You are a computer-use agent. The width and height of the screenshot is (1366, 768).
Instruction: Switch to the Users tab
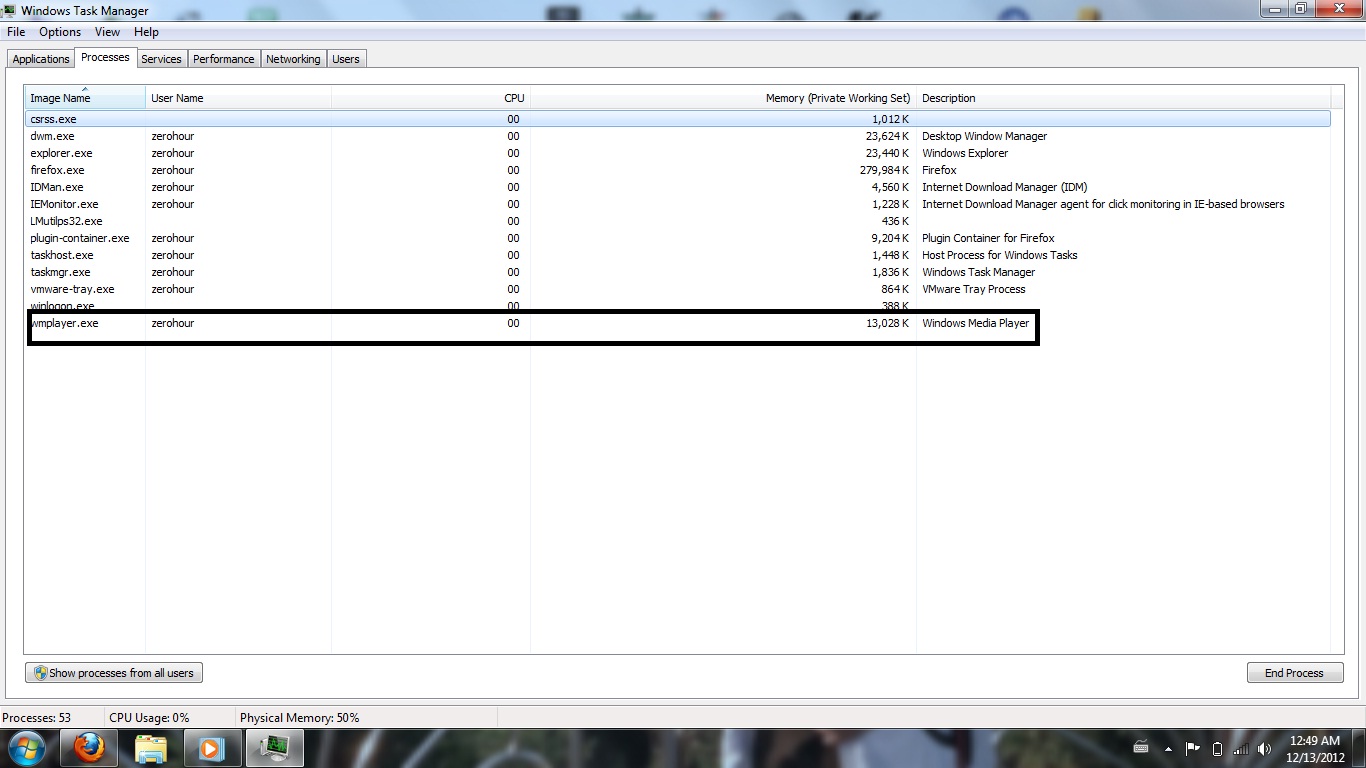[346, 59]
